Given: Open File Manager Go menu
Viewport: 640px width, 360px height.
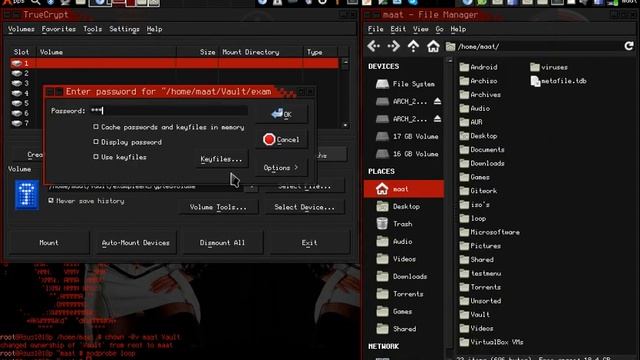Looking at the screenshot, I should coord(439,29).
